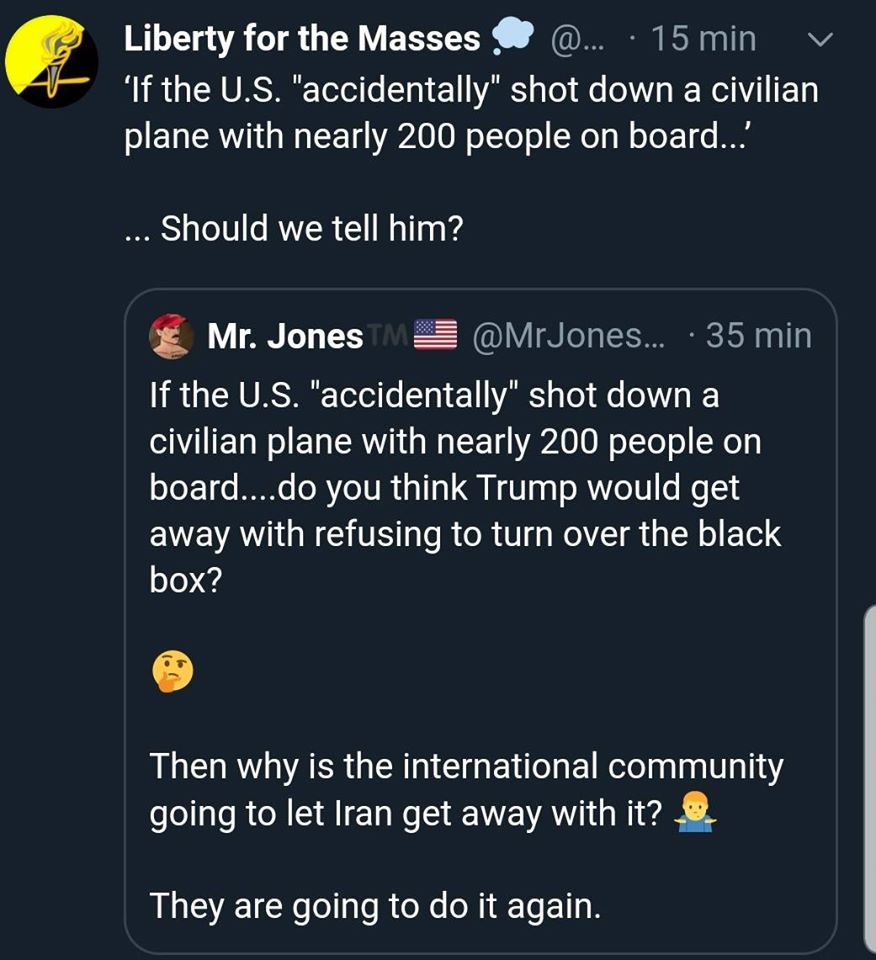Click the main tweet's quoted sentence about civilian plane
Image resolution: width=876 pixels, height=960 pixels.
tap(470, 113)
